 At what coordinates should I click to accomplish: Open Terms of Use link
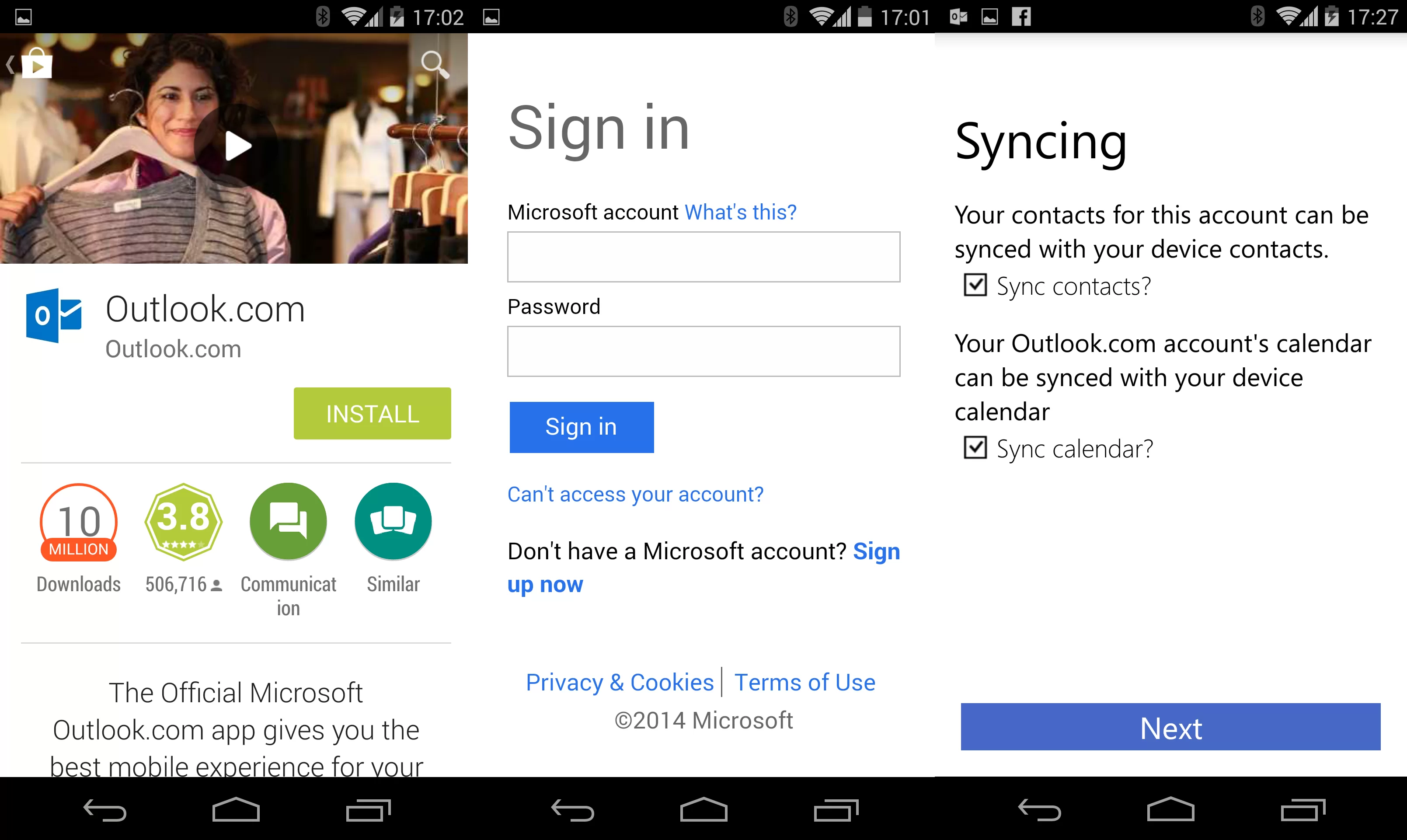pos(804,682)
